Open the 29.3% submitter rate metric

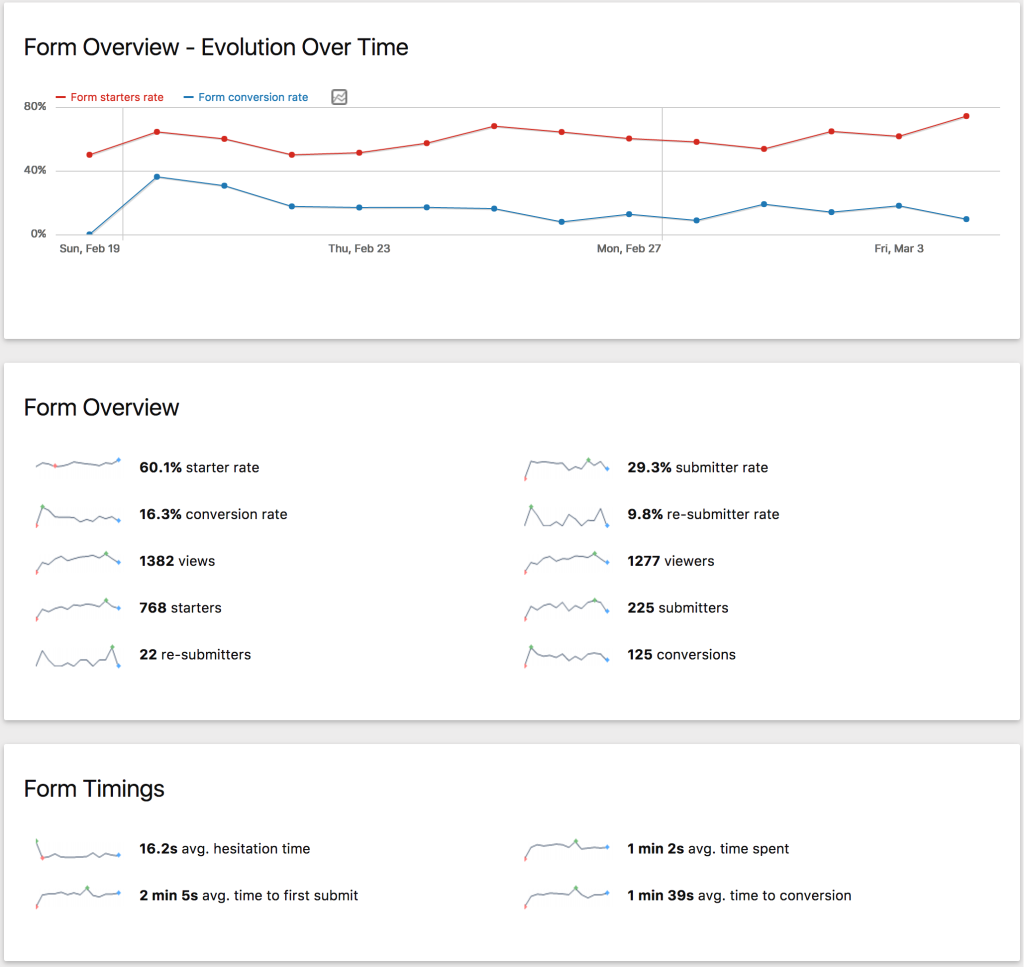(x=697, y=467)
